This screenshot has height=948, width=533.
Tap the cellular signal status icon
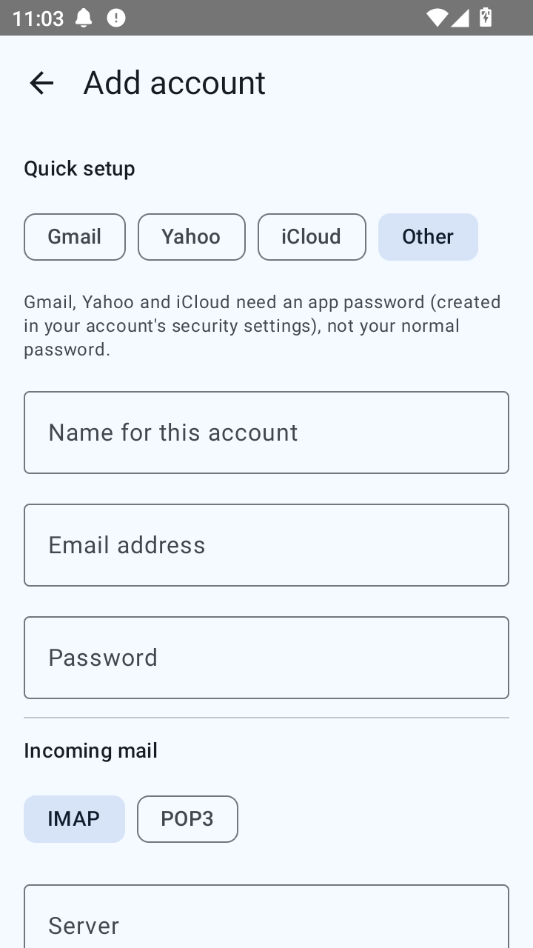(x=460, y=18)
